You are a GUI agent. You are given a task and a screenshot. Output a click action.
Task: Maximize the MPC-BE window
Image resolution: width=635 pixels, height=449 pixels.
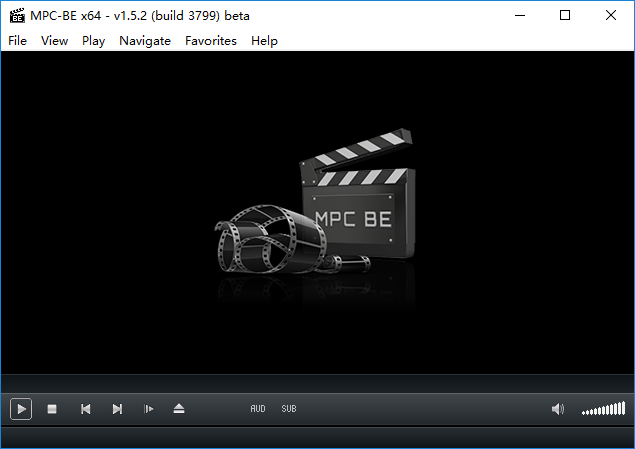(x=565, y=15)
